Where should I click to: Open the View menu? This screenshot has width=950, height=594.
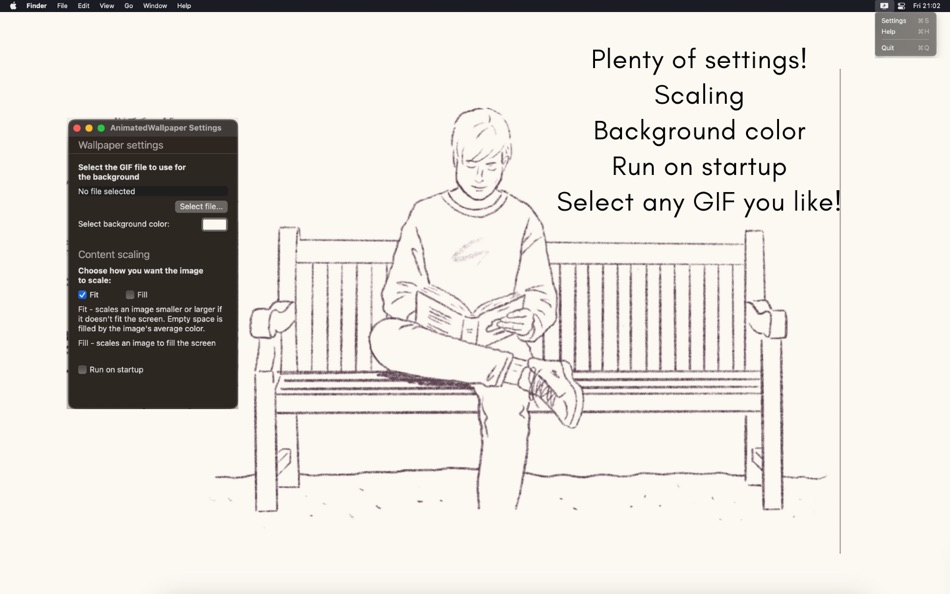pyautogui.click(x=107, y=5)
